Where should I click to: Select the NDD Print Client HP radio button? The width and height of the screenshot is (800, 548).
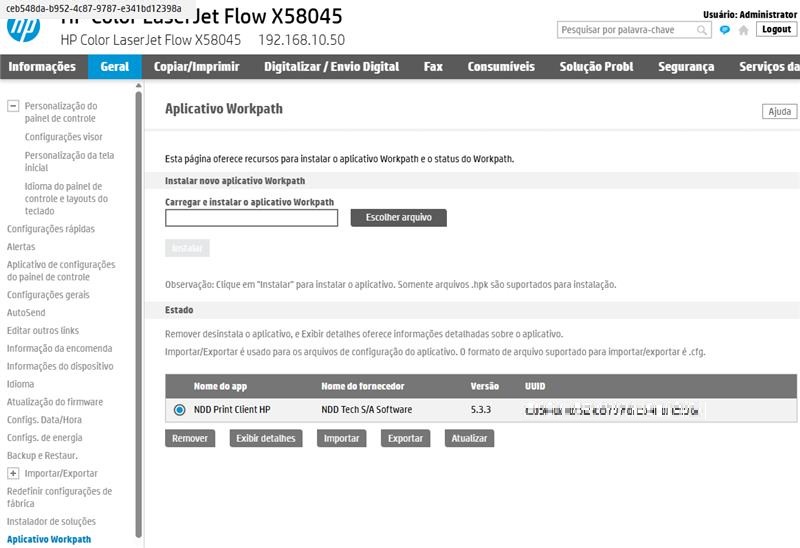click(180, 410)
